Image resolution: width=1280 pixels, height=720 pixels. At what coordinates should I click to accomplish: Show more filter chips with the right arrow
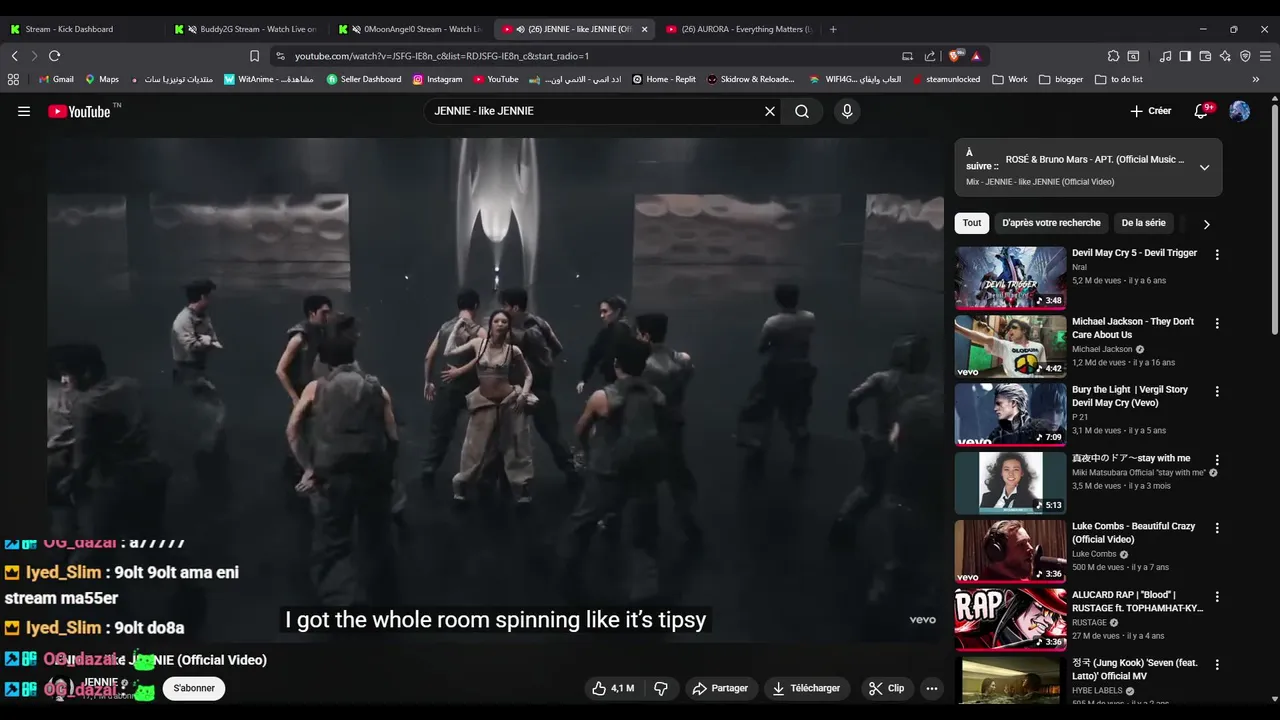point(1206,224)
